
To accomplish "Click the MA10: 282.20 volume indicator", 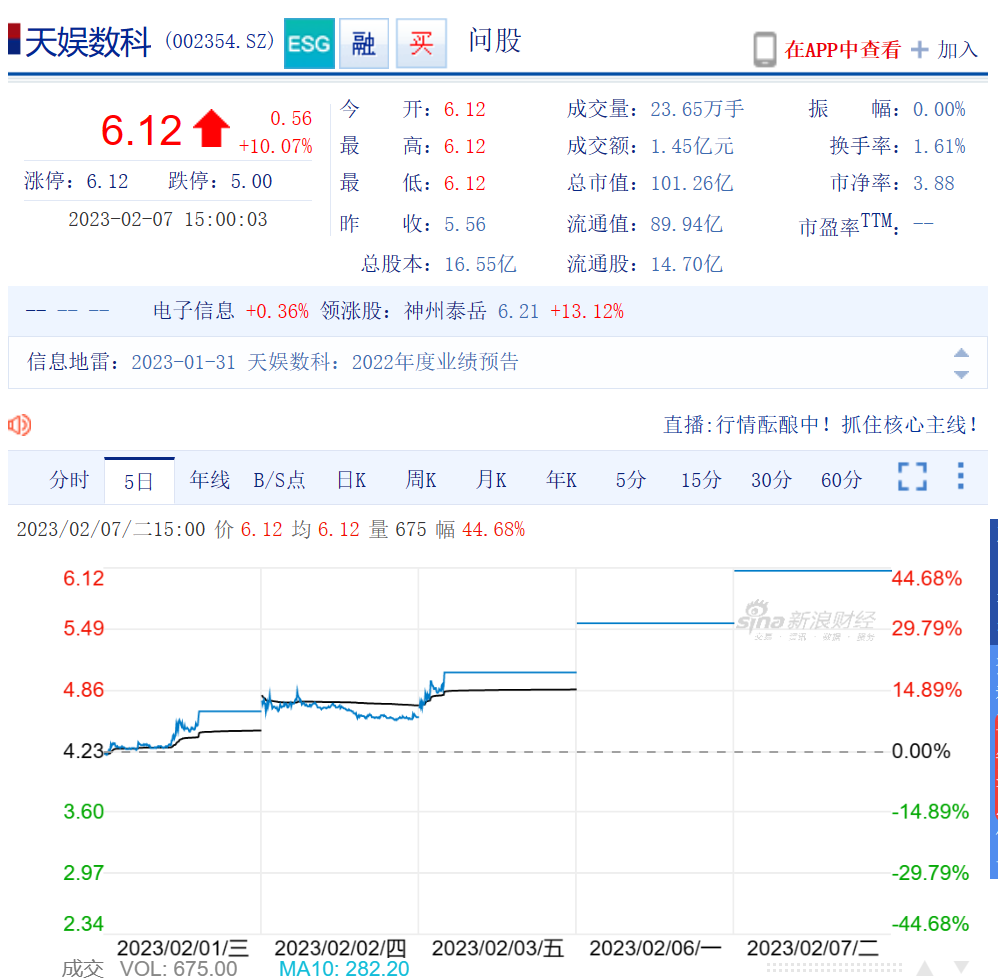I will tap(344, 969).
